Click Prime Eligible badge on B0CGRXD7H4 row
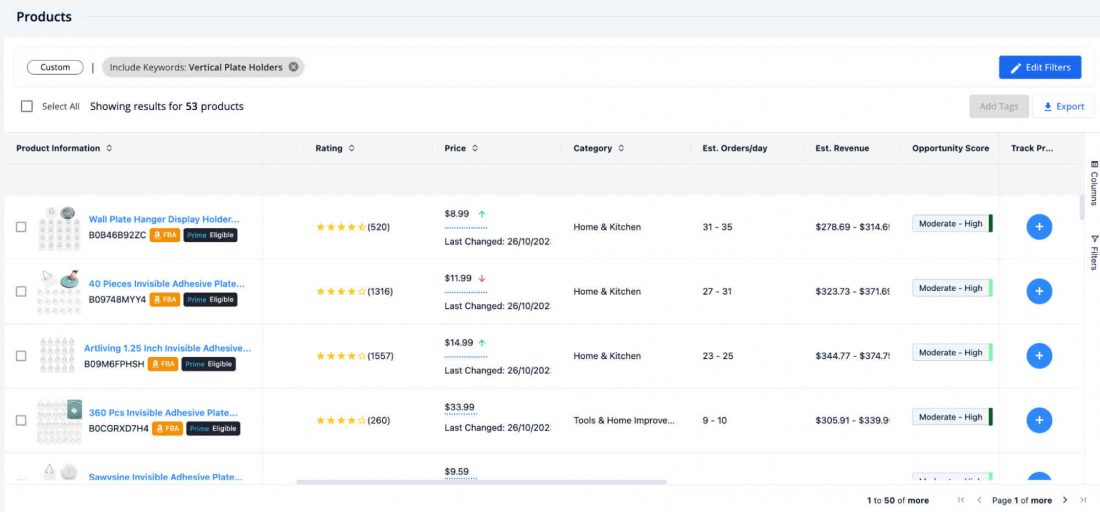1100x512 pixels. [213, 429]
